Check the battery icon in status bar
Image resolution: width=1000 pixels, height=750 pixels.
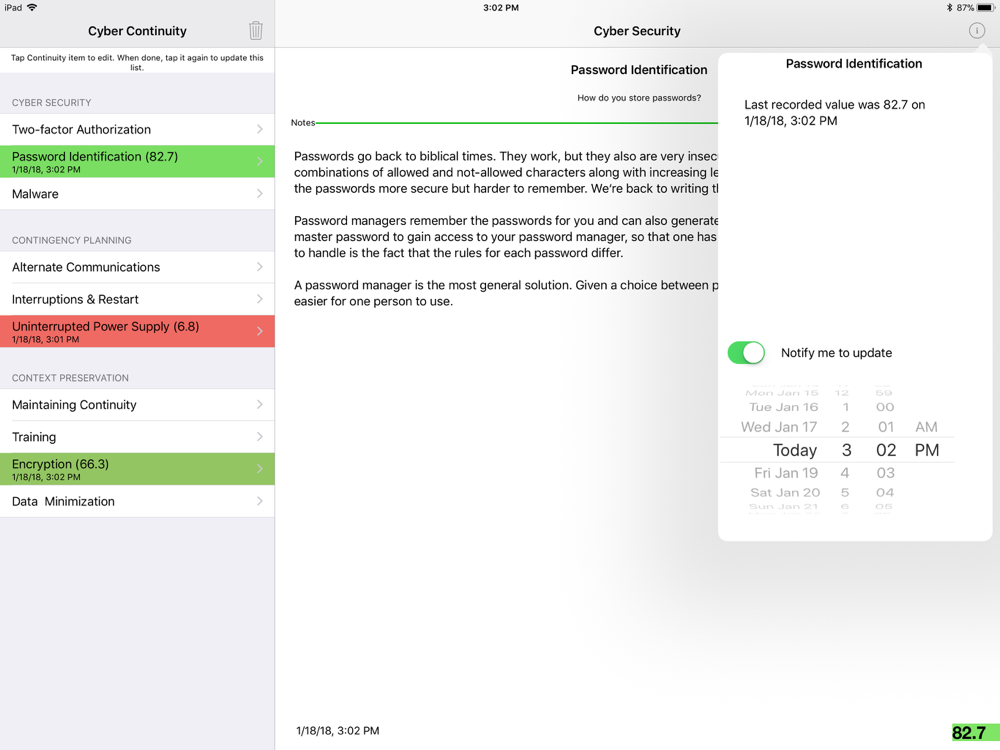(x=986, y=8)
